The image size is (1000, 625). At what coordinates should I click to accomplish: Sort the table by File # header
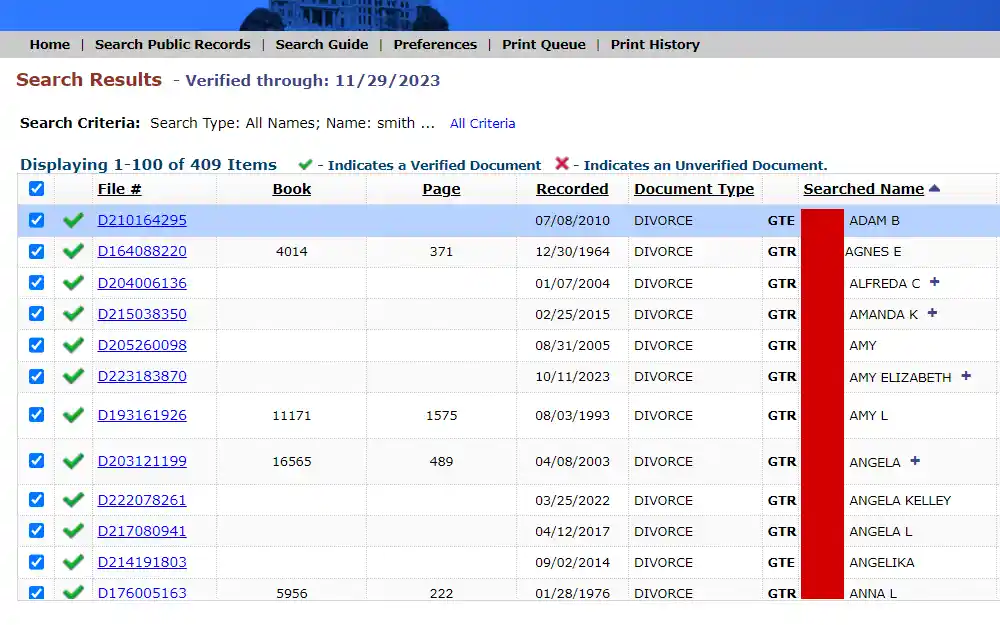[119, 189]
